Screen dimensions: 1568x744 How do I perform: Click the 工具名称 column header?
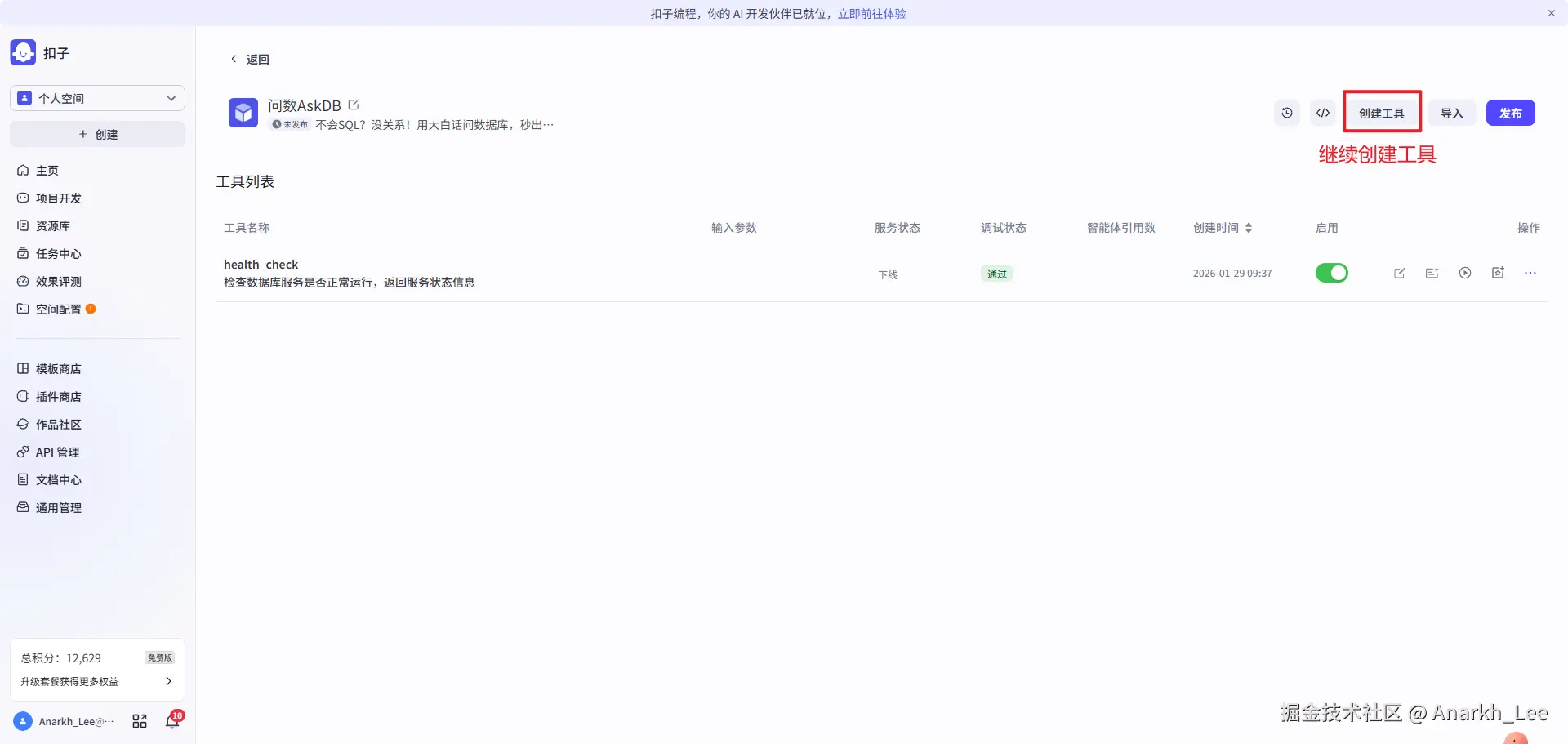point(247,228)
